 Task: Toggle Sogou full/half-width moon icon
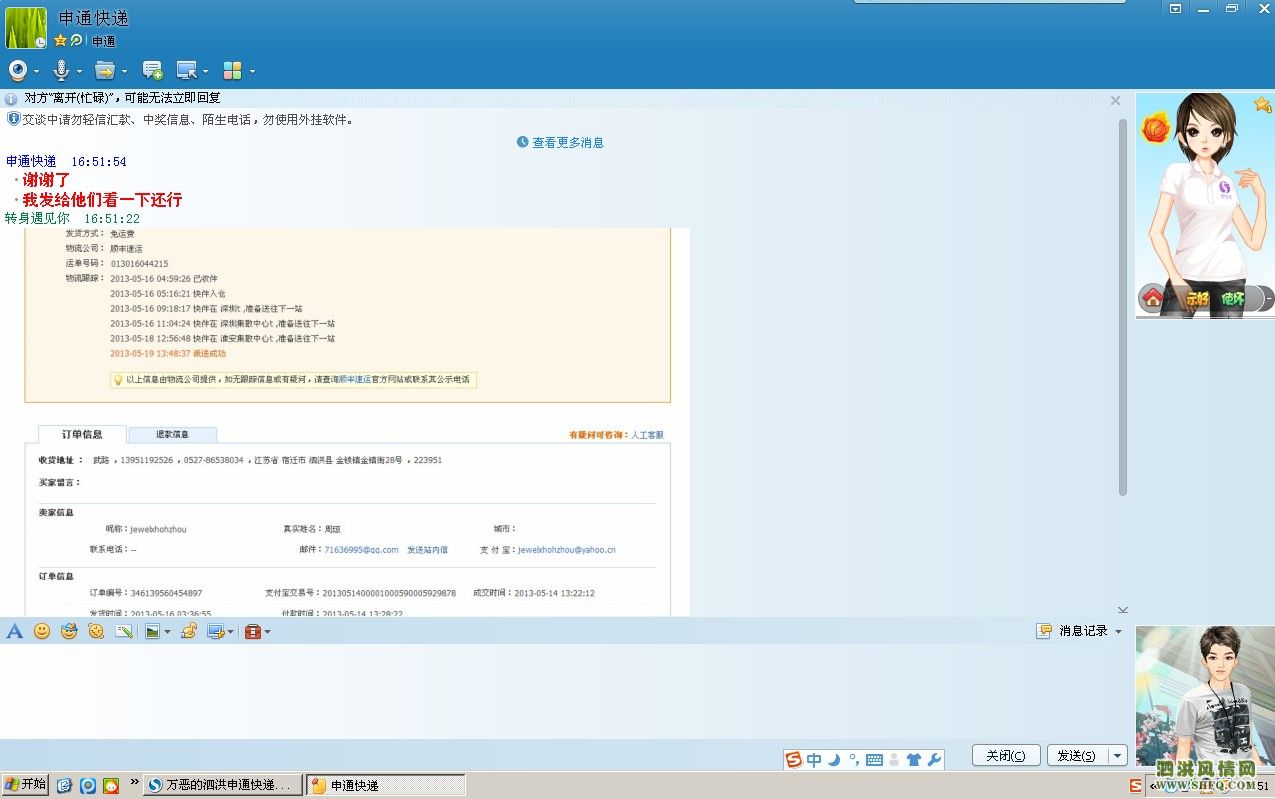tap(834, 760)
